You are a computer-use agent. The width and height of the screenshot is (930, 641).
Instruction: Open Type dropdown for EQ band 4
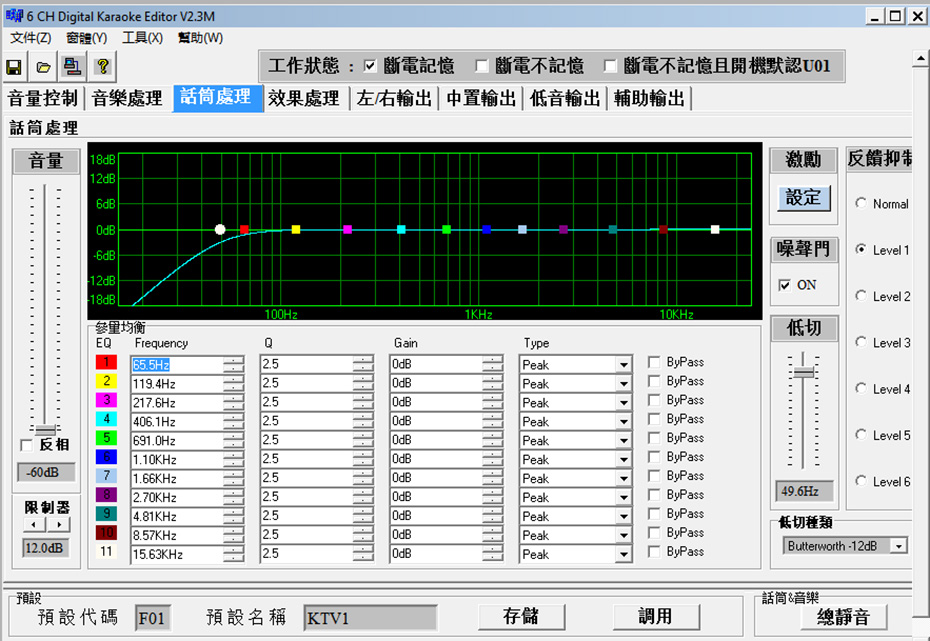click(x=623, y=422)
